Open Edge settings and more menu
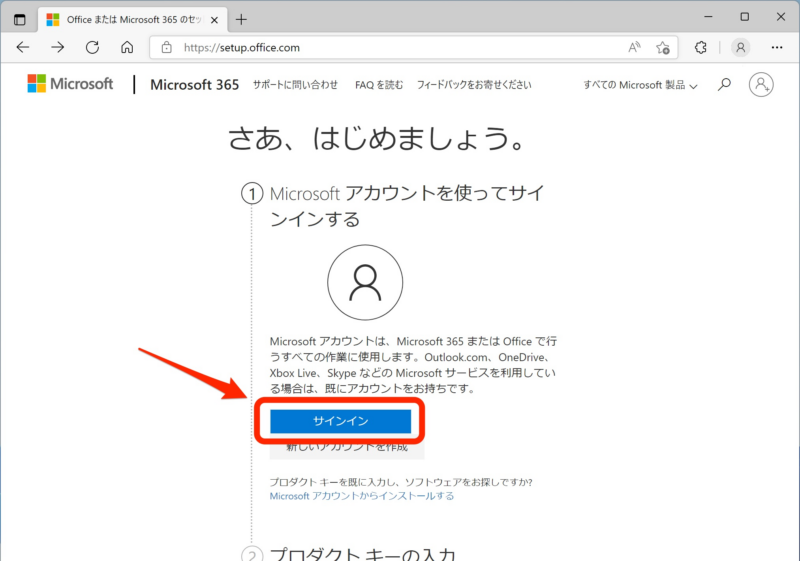Screen dimensions: 800x561 [777, 47]
